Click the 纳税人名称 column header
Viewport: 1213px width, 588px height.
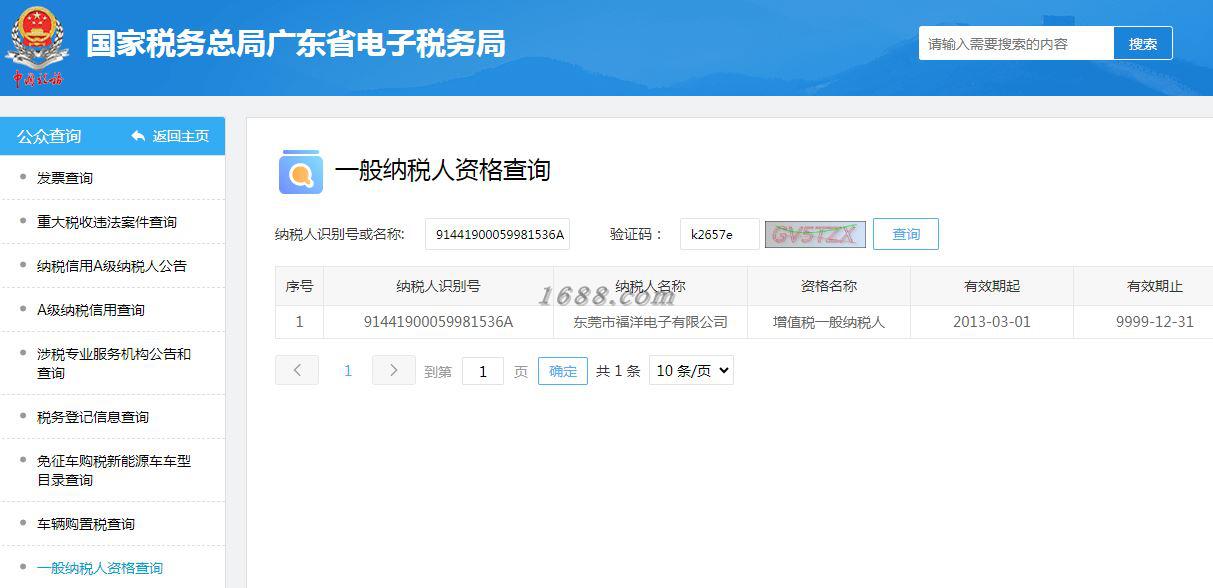650,286
